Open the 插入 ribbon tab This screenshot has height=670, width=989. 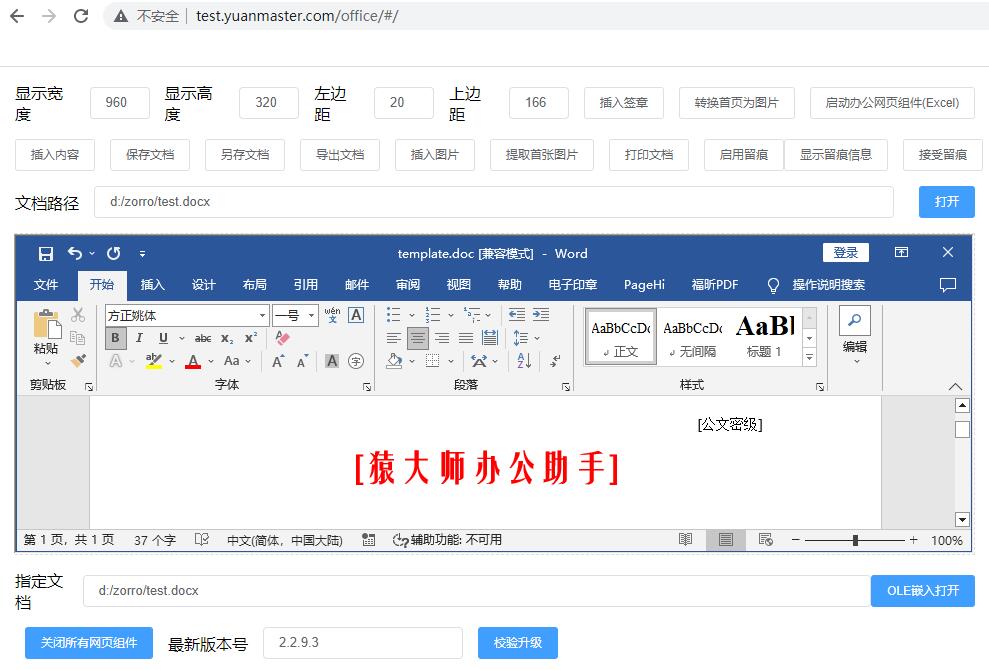[x=152, y=285]
